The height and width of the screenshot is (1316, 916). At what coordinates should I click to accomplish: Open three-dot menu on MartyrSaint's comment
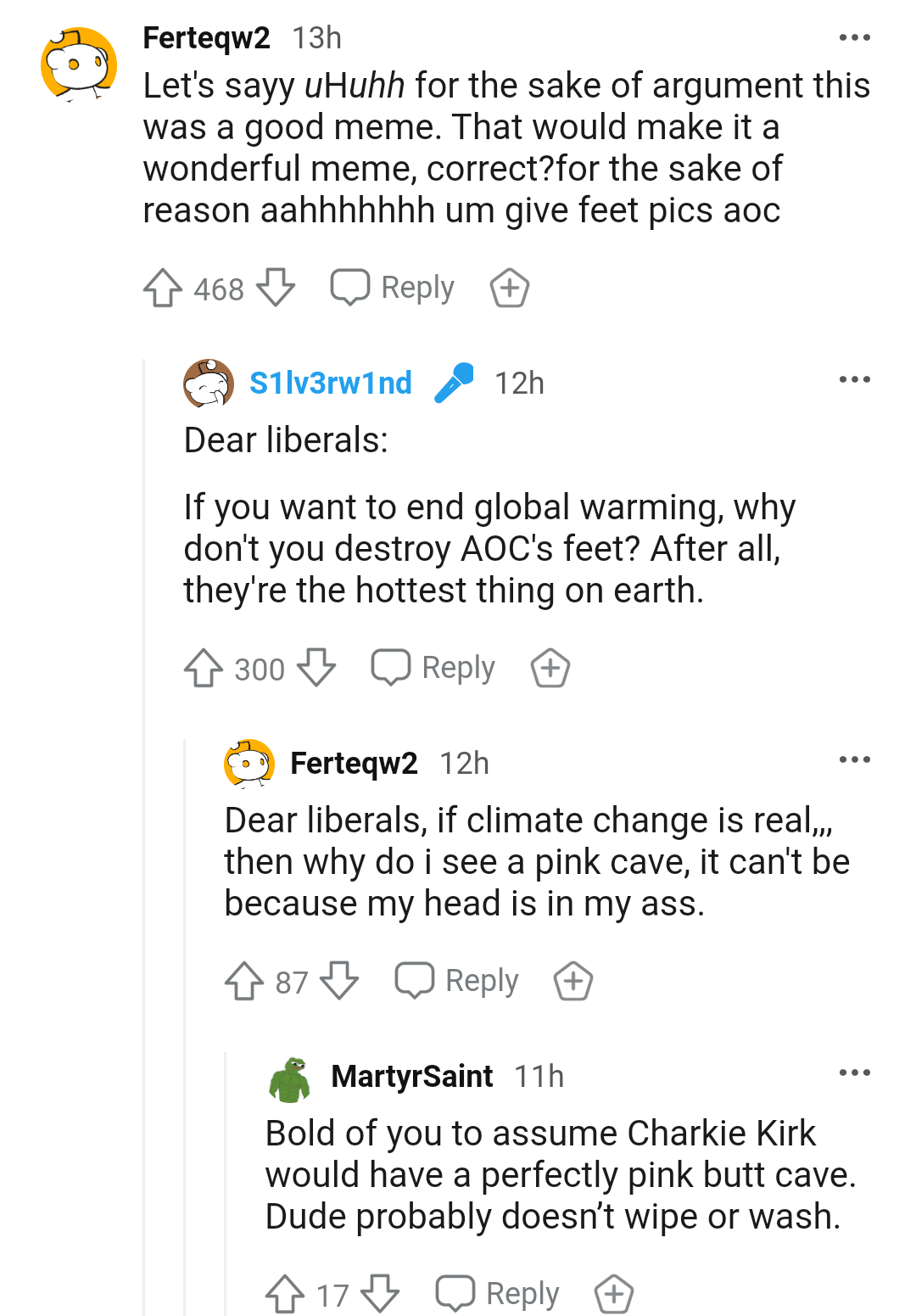[x=854, y=1072]
